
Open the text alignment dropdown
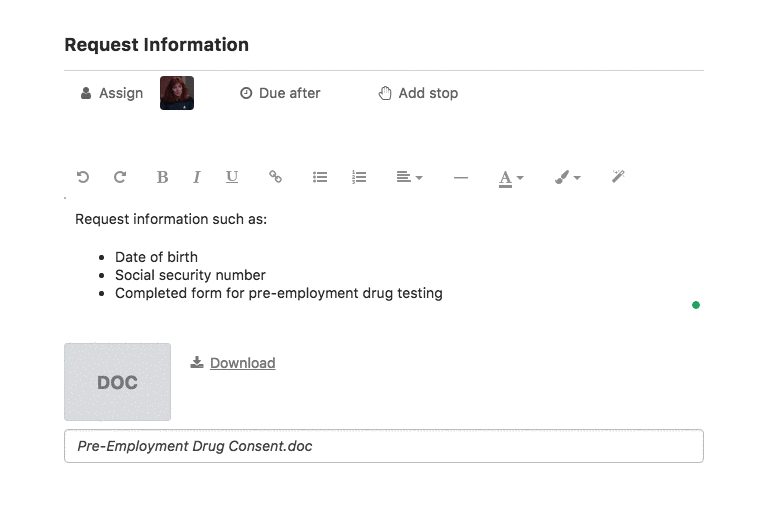click(409, 177)
